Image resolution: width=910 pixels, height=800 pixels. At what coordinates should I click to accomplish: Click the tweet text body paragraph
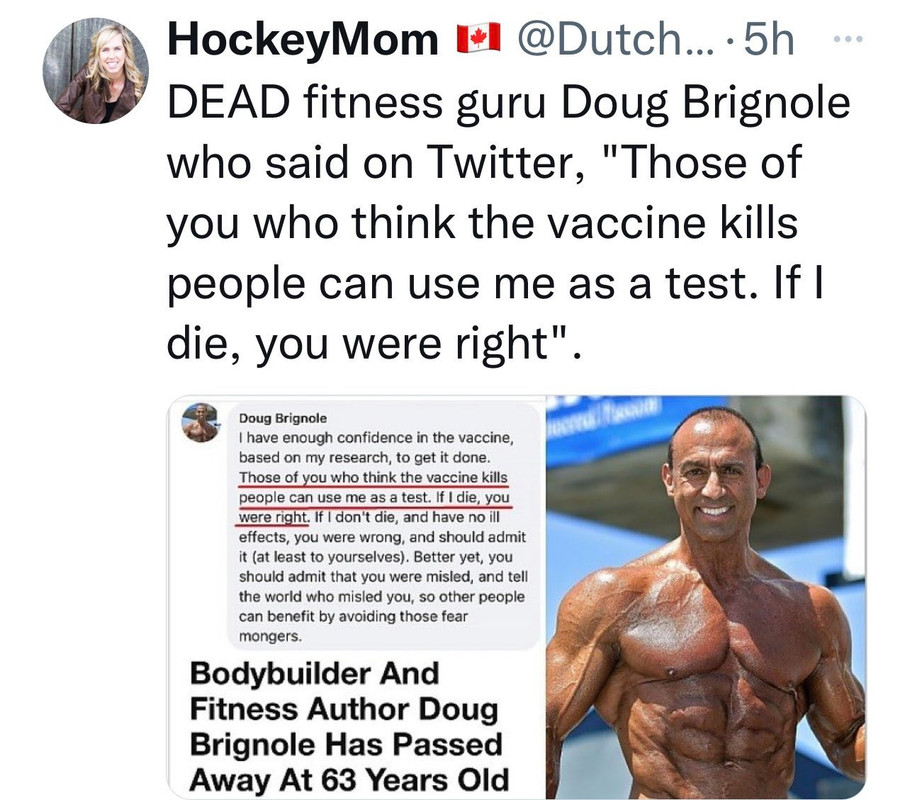pos(508,223)
